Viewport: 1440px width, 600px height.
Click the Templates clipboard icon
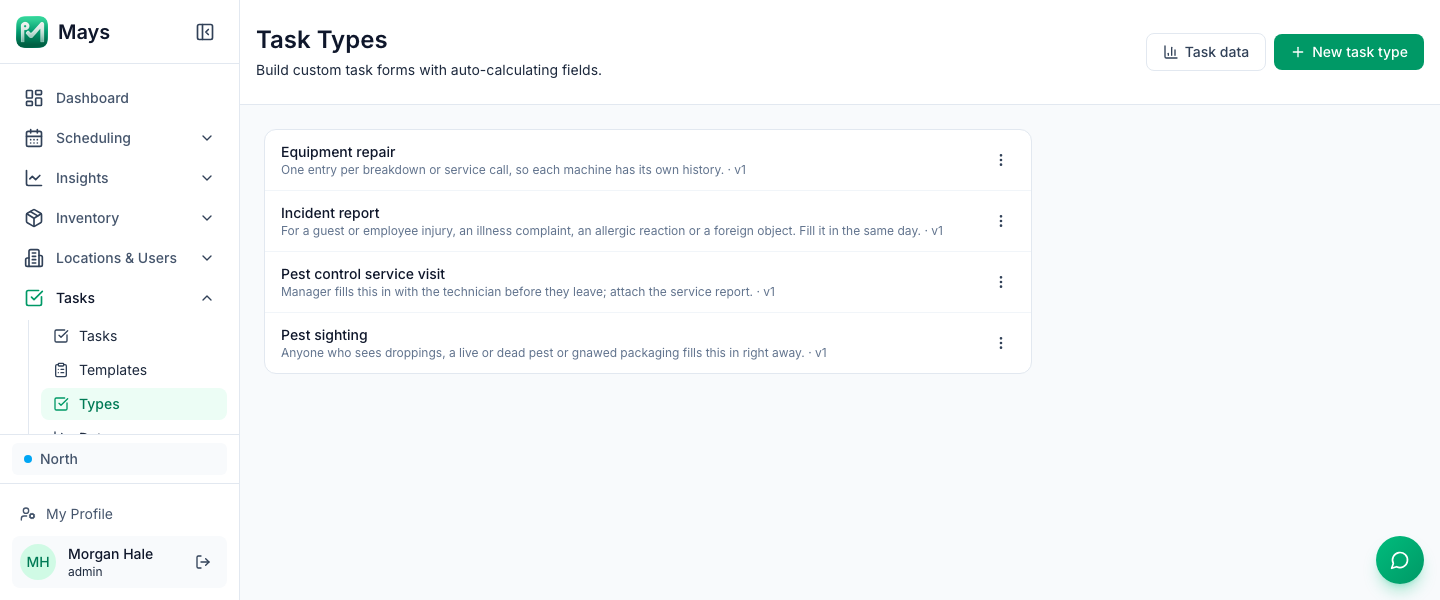pyautogui.click(x=61, y=370)
